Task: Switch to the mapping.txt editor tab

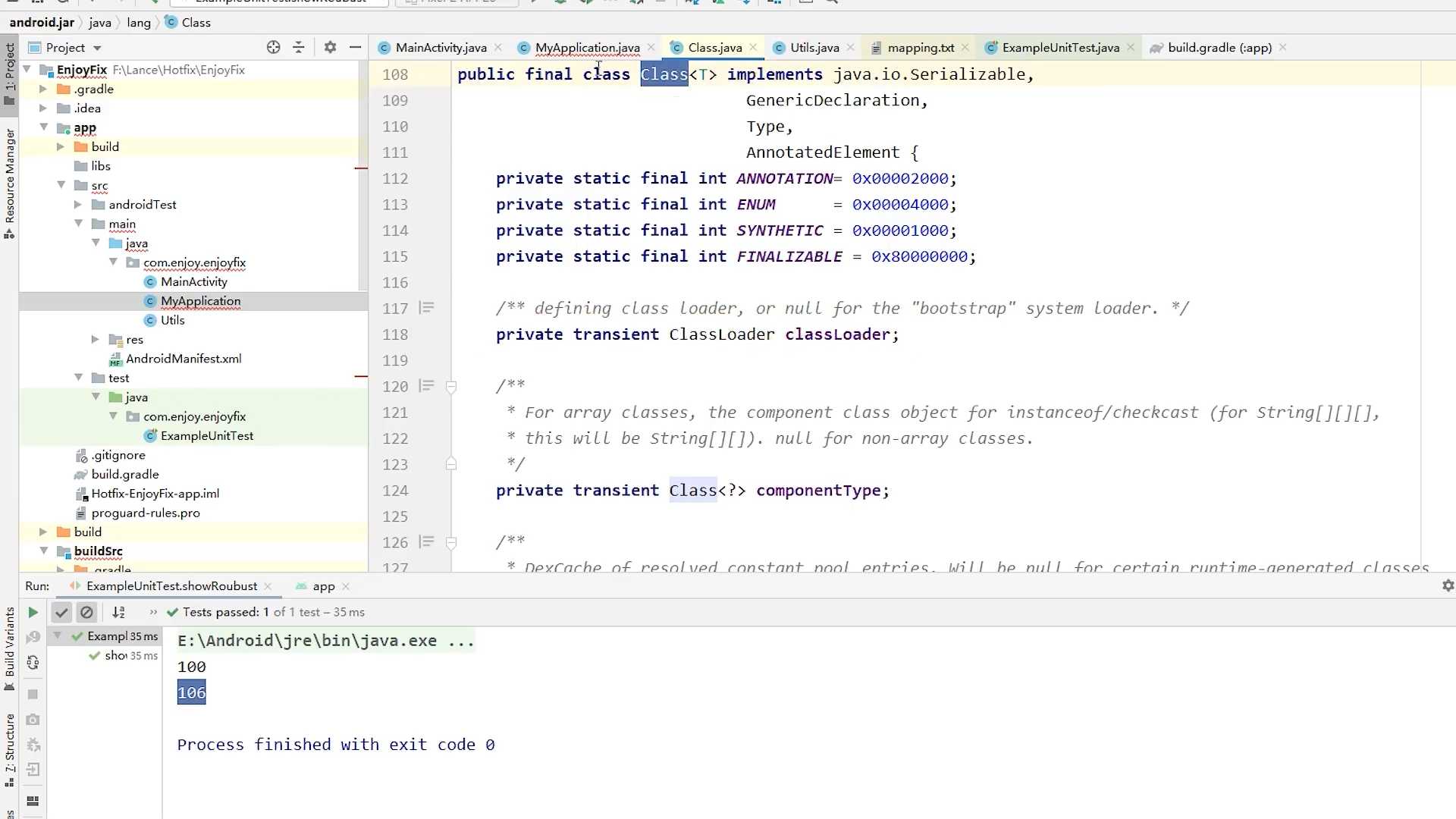Action: (x=920, y=47)
